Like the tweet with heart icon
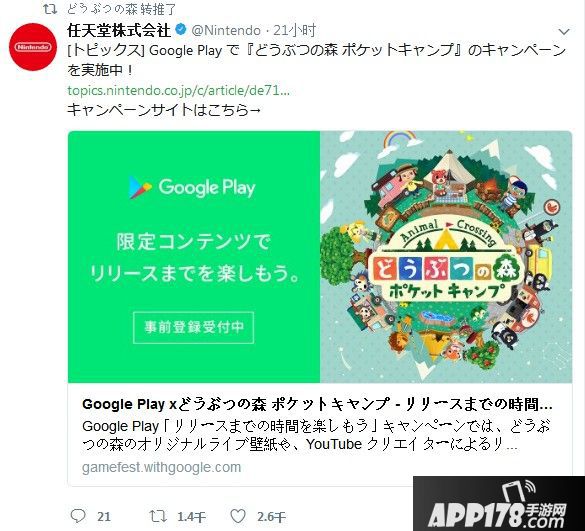 coord(238,516)
